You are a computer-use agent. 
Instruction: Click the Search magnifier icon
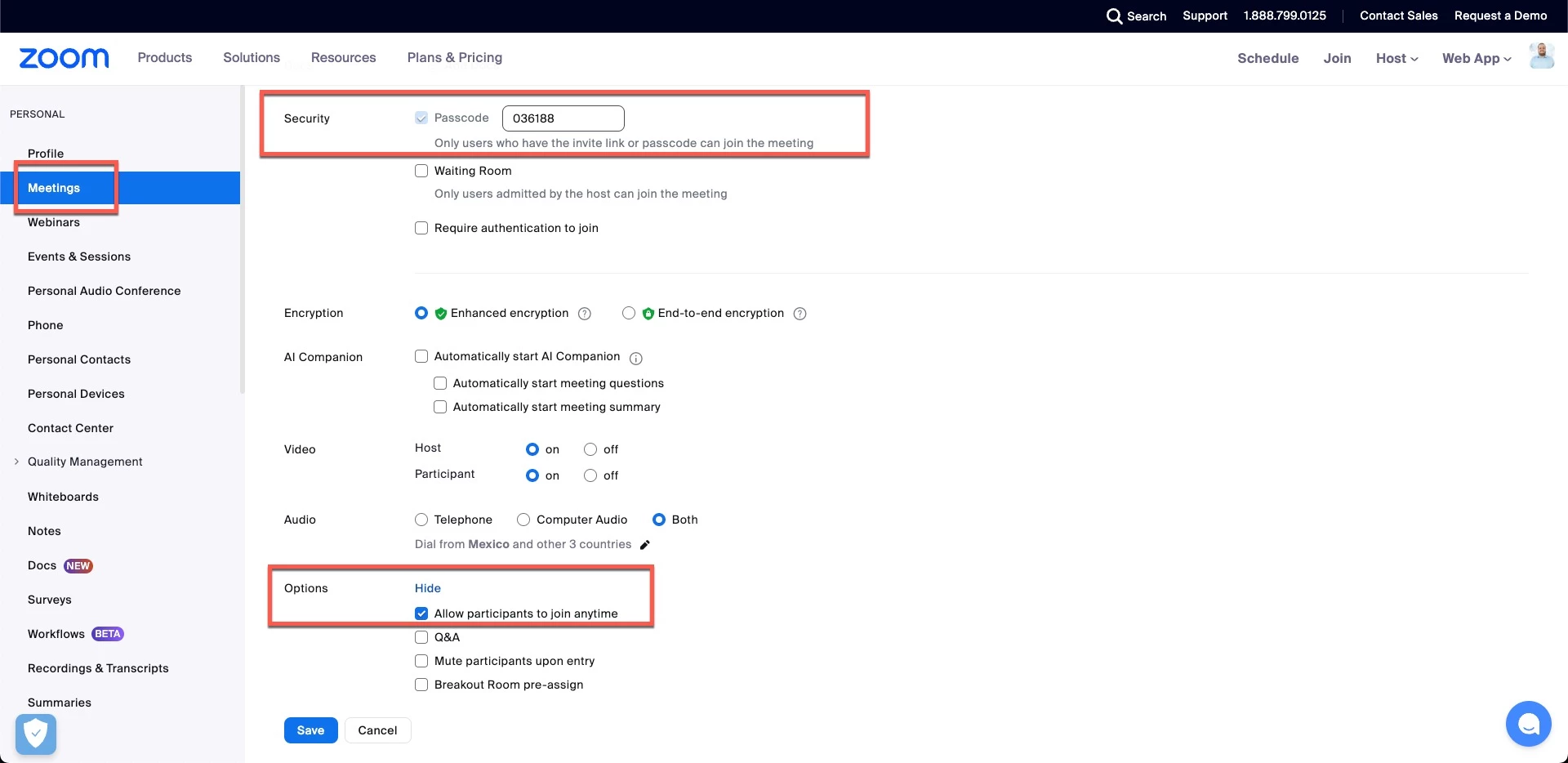coord(1114,16)
